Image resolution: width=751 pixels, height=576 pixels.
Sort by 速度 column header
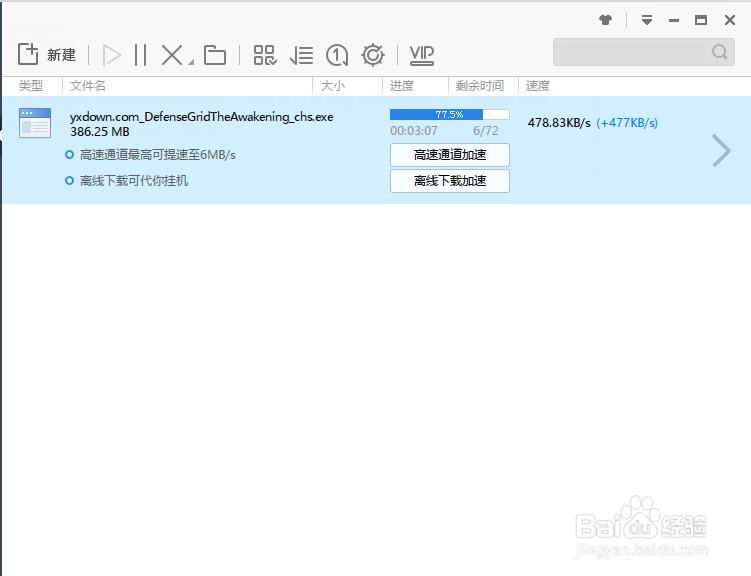tap(537, 86)
